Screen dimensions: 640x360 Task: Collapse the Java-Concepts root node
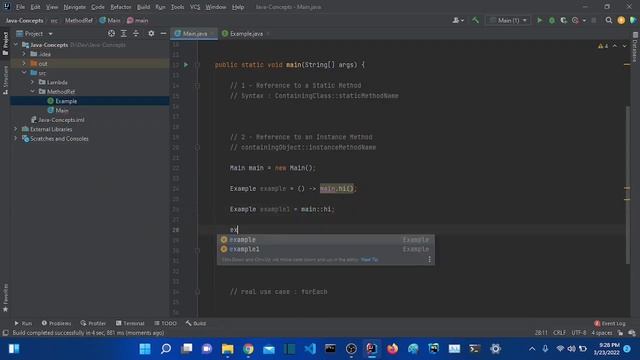(16, 44)
